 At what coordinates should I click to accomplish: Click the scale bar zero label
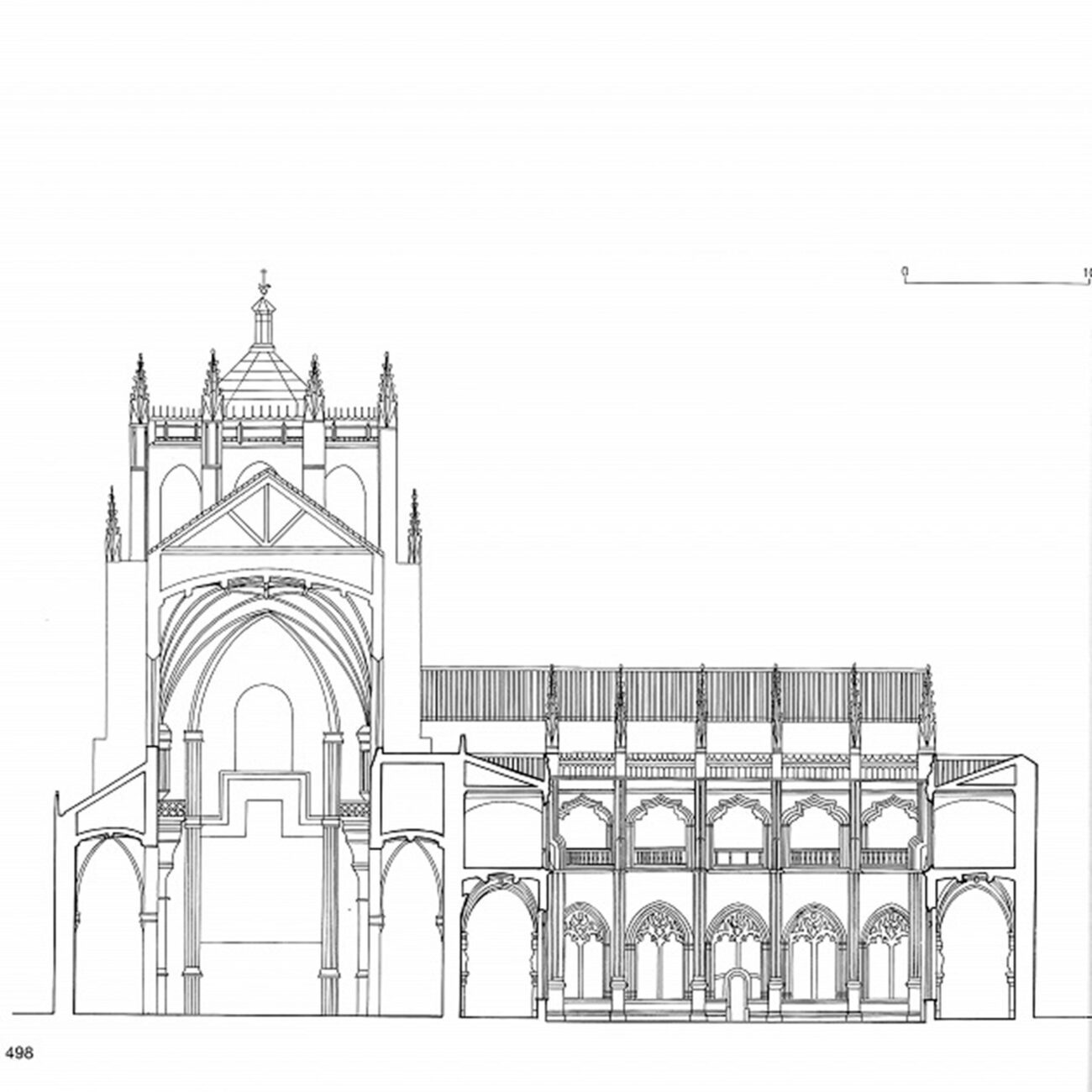pos(905,271)
